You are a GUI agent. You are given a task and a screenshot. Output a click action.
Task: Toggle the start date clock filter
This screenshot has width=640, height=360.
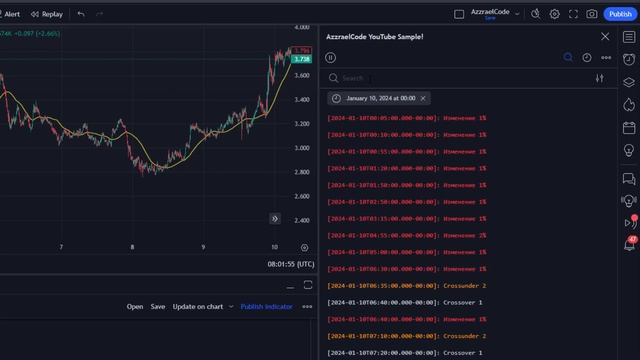(587, 58)
